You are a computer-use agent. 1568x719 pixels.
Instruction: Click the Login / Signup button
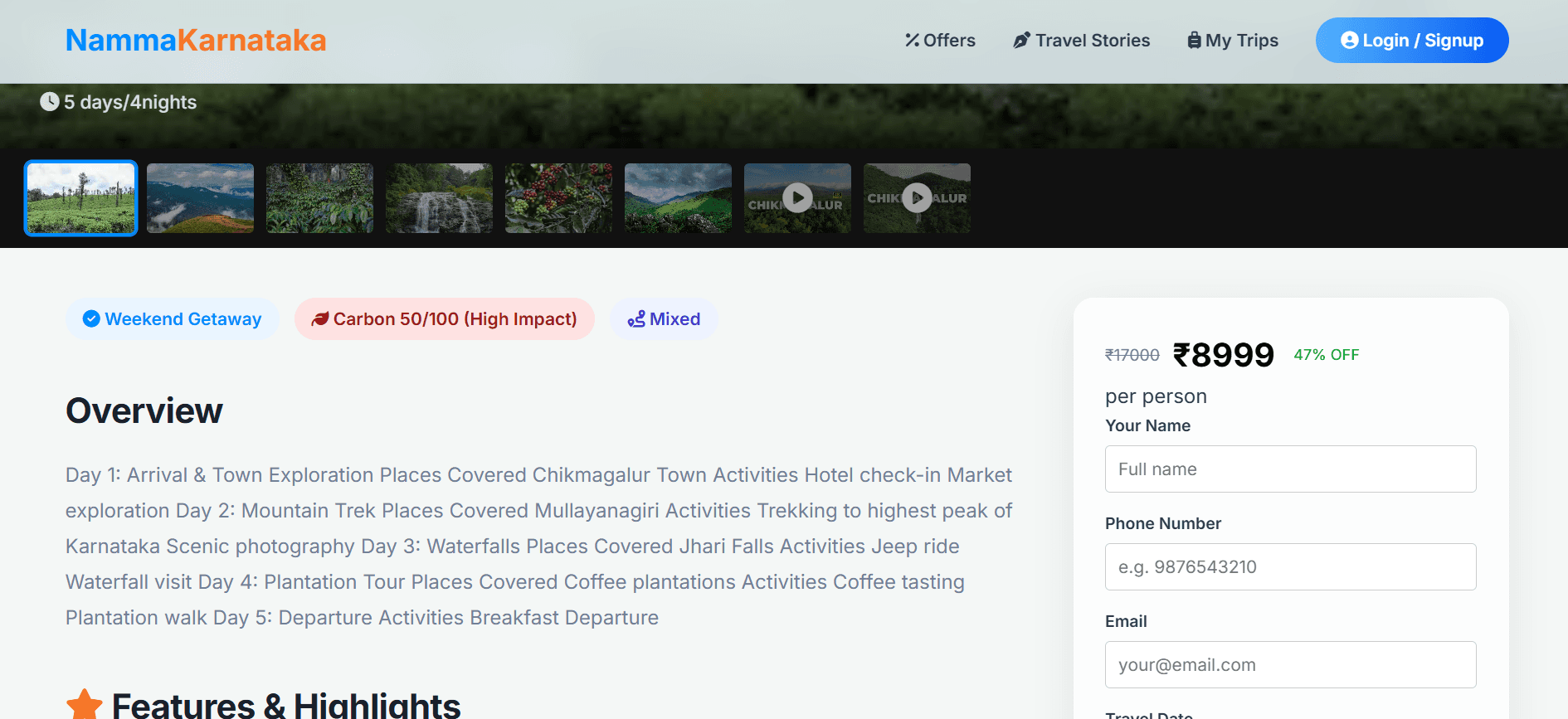[1412, 40]
